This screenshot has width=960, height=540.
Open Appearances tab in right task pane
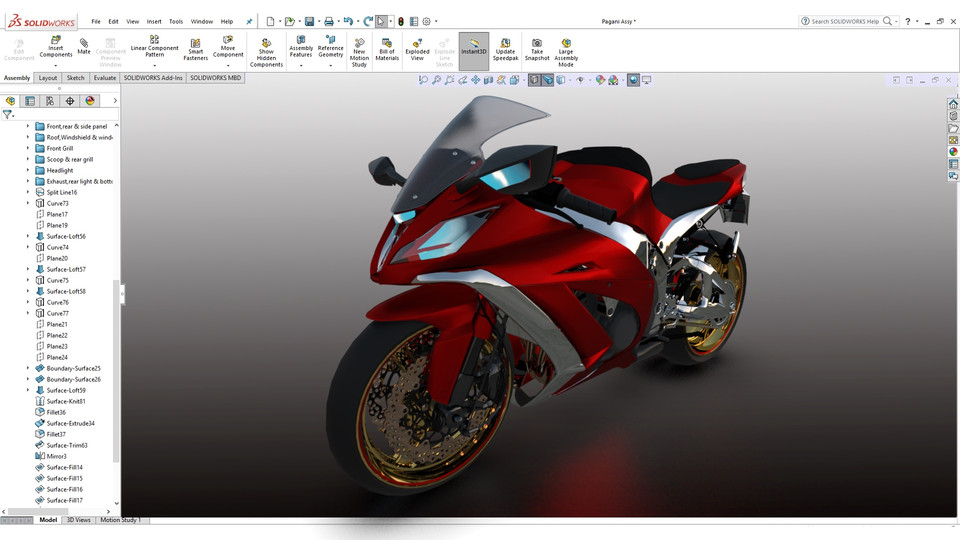click(953, 152)
